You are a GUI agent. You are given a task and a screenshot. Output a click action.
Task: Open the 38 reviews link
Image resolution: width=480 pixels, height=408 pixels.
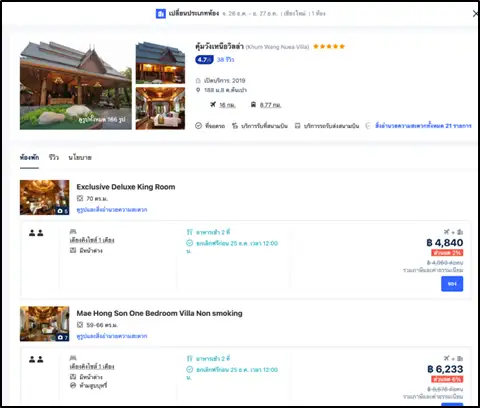226,60
